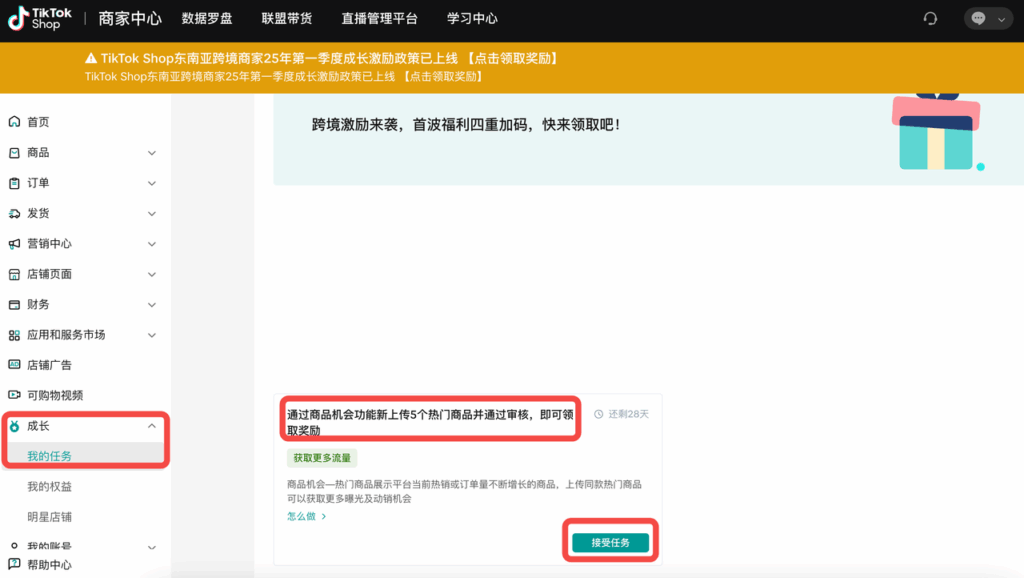Switch to 数据罗盘 in the top navigation
The height and width of the screenshot is (578, 1024).
click(205, 17)
